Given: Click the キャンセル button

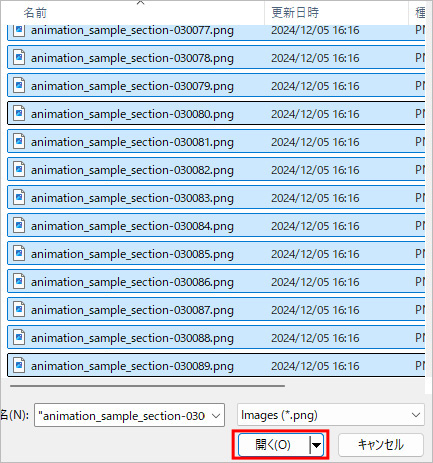Looking at the screenshot, I should point(381,445).
